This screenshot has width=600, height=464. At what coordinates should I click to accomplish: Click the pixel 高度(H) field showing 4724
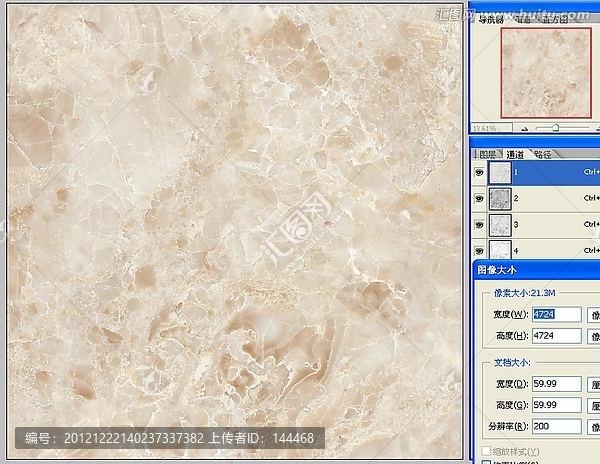click(557, 336)
